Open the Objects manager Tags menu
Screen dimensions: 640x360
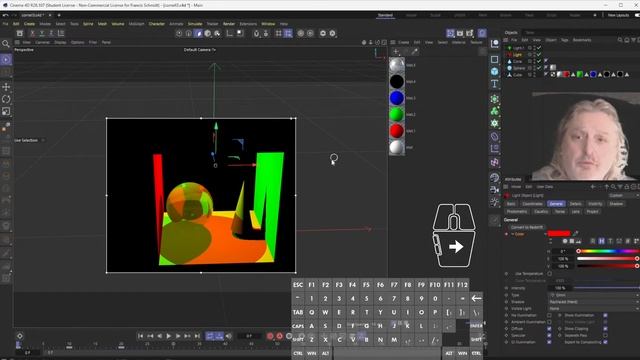click(565, 40)
